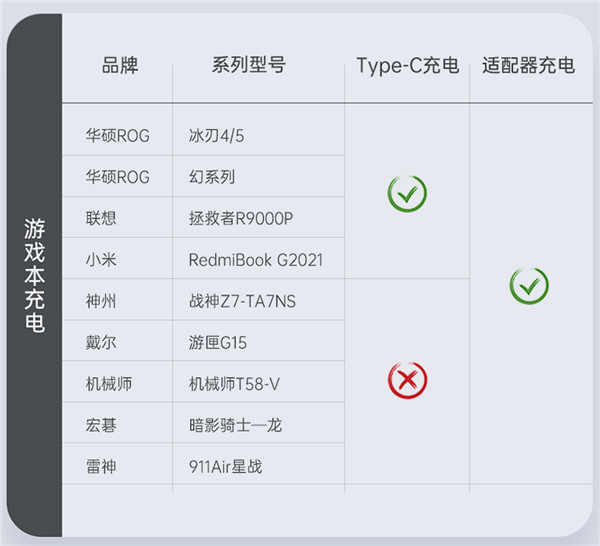Select the 幻系列 model cell
The width and height of the screenshot is (600, 546).
pyautogui.click(x=212, y=177)
